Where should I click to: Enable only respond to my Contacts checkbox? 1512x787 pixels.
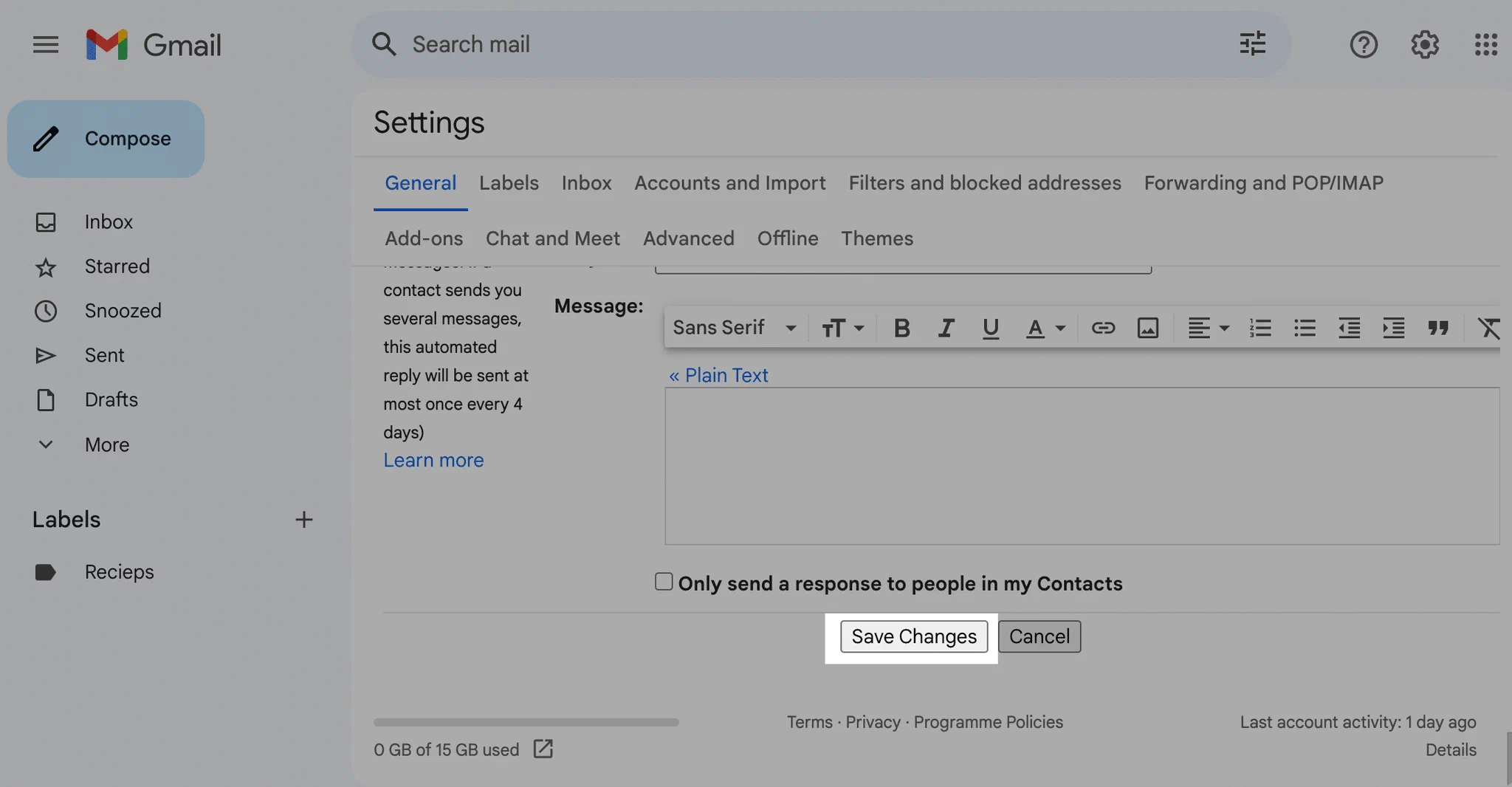[664, 582]
